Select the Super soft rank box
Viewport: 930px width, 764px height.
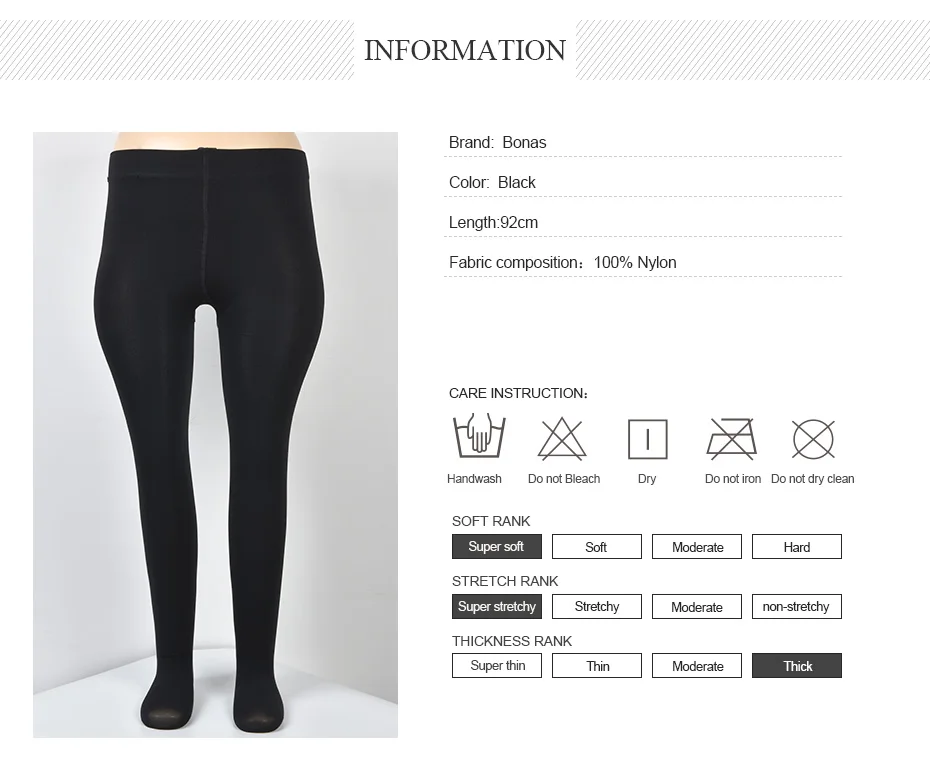click(x=497, y=546)
